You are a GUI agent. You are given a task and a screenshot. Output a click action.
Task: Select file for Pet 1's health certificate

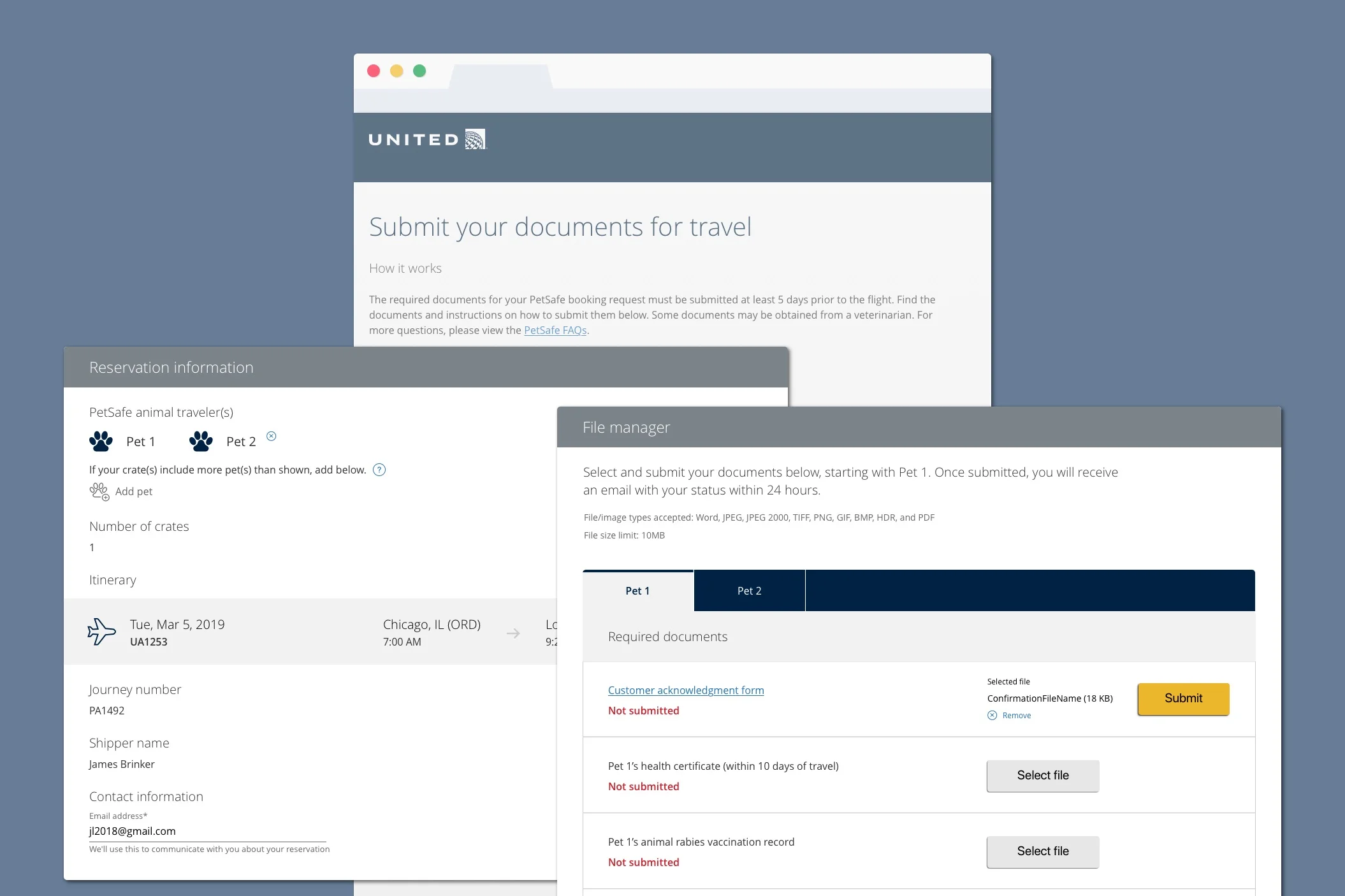pos(1042,776)
